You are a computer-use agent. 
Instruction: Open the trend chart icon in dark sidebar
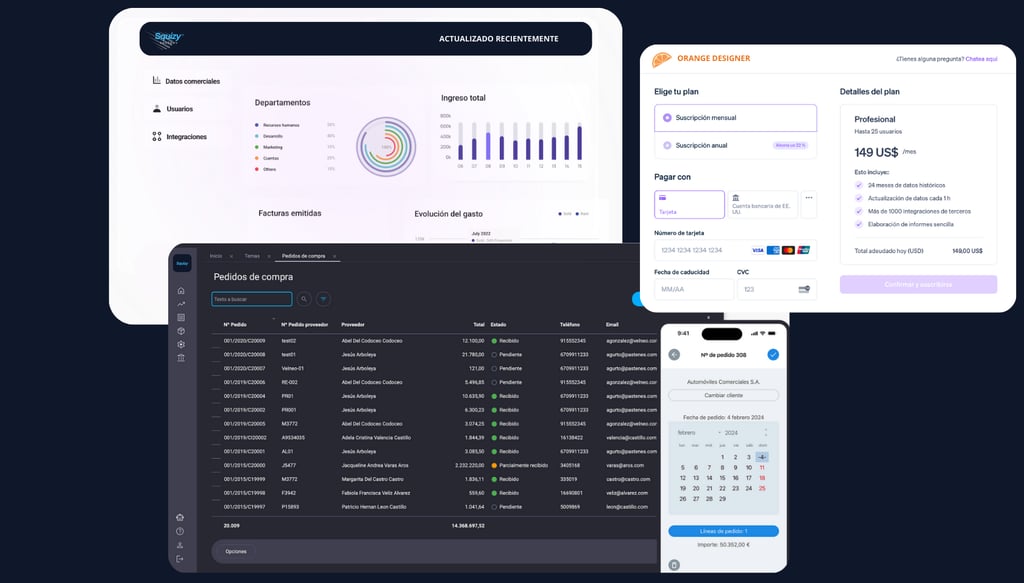point(181,304)
